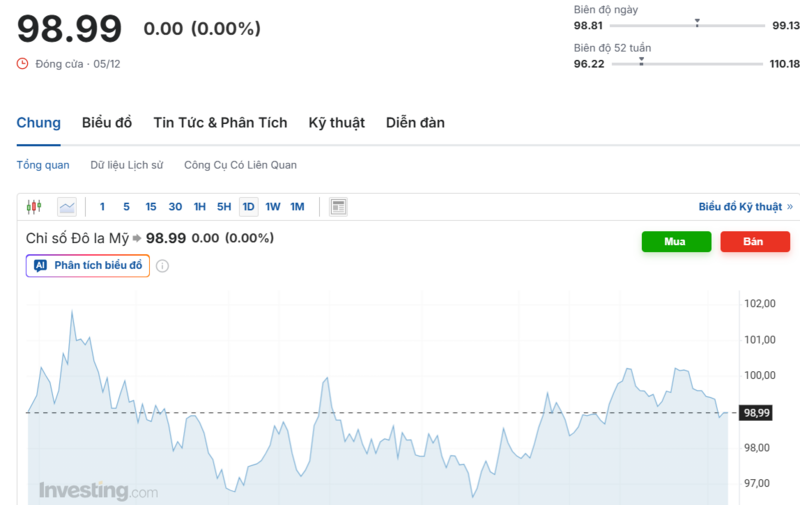
Task: Open the Dữ liệu Lịch sử sub-tab
Action: [x=126, y=165]
